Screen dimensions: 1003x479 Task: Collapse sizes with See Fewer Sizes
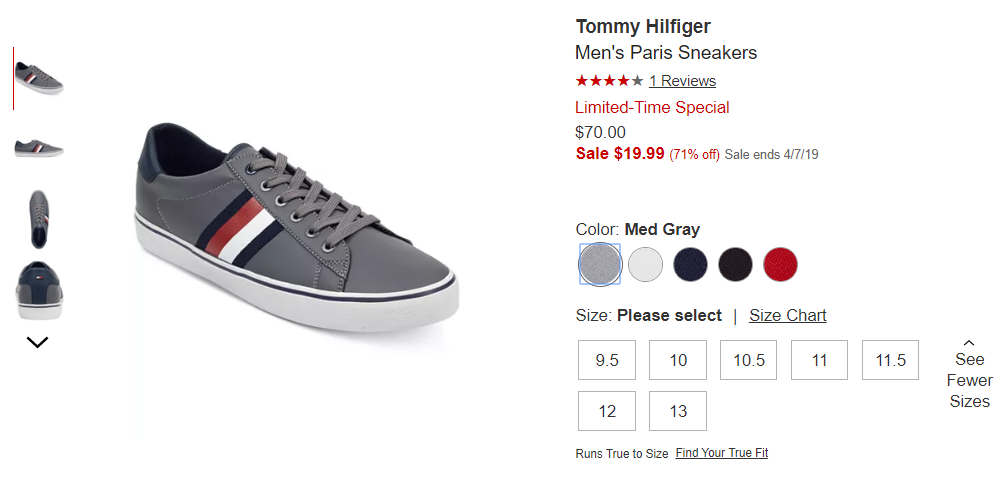pos(969,374)
